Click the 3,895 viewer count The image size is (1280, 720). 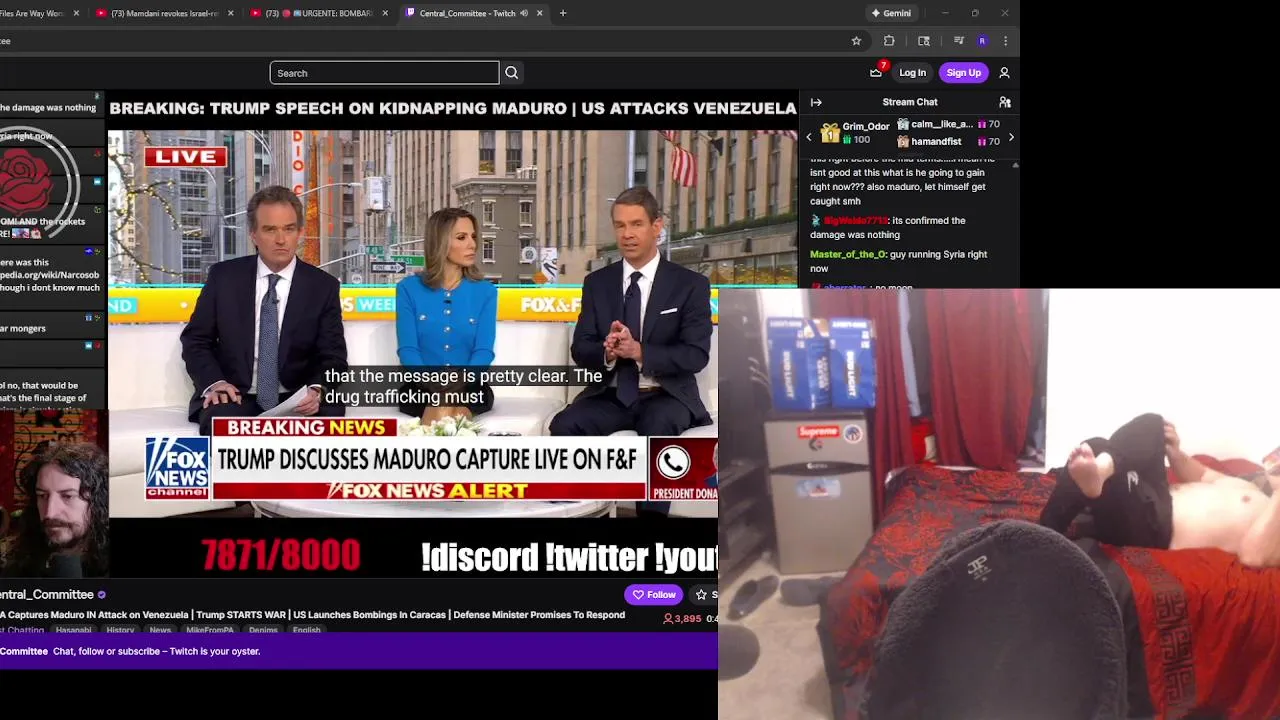682,619
